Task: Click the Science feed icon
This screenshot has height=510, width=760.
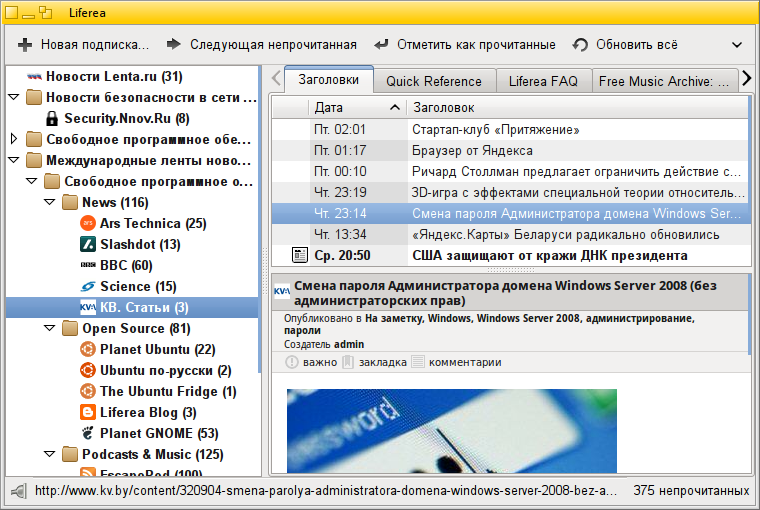Action: pos(88,287)
